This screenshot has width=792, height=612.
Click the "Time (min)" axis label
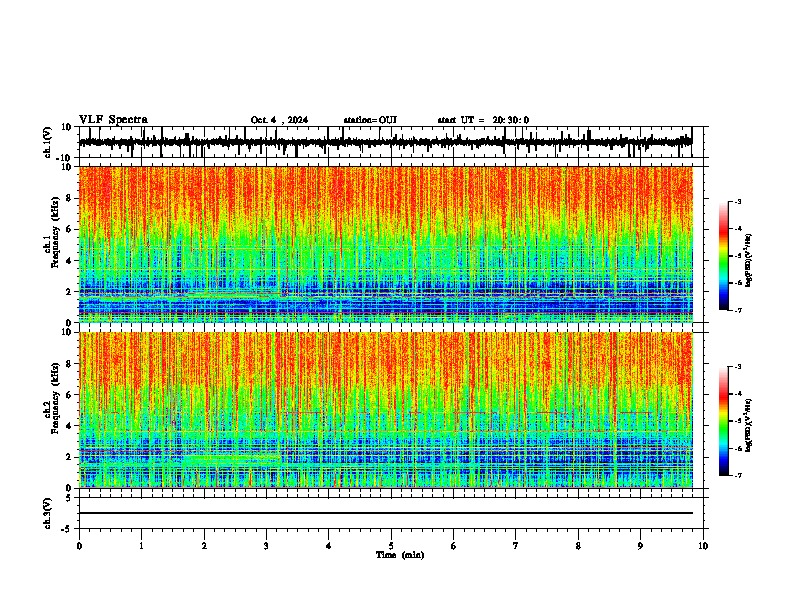(x=400, y=555)
